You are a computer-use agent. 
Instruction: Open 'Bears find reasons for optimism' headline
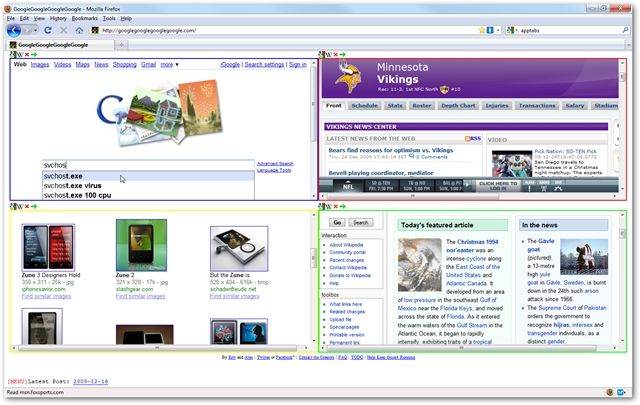[391, 150]
